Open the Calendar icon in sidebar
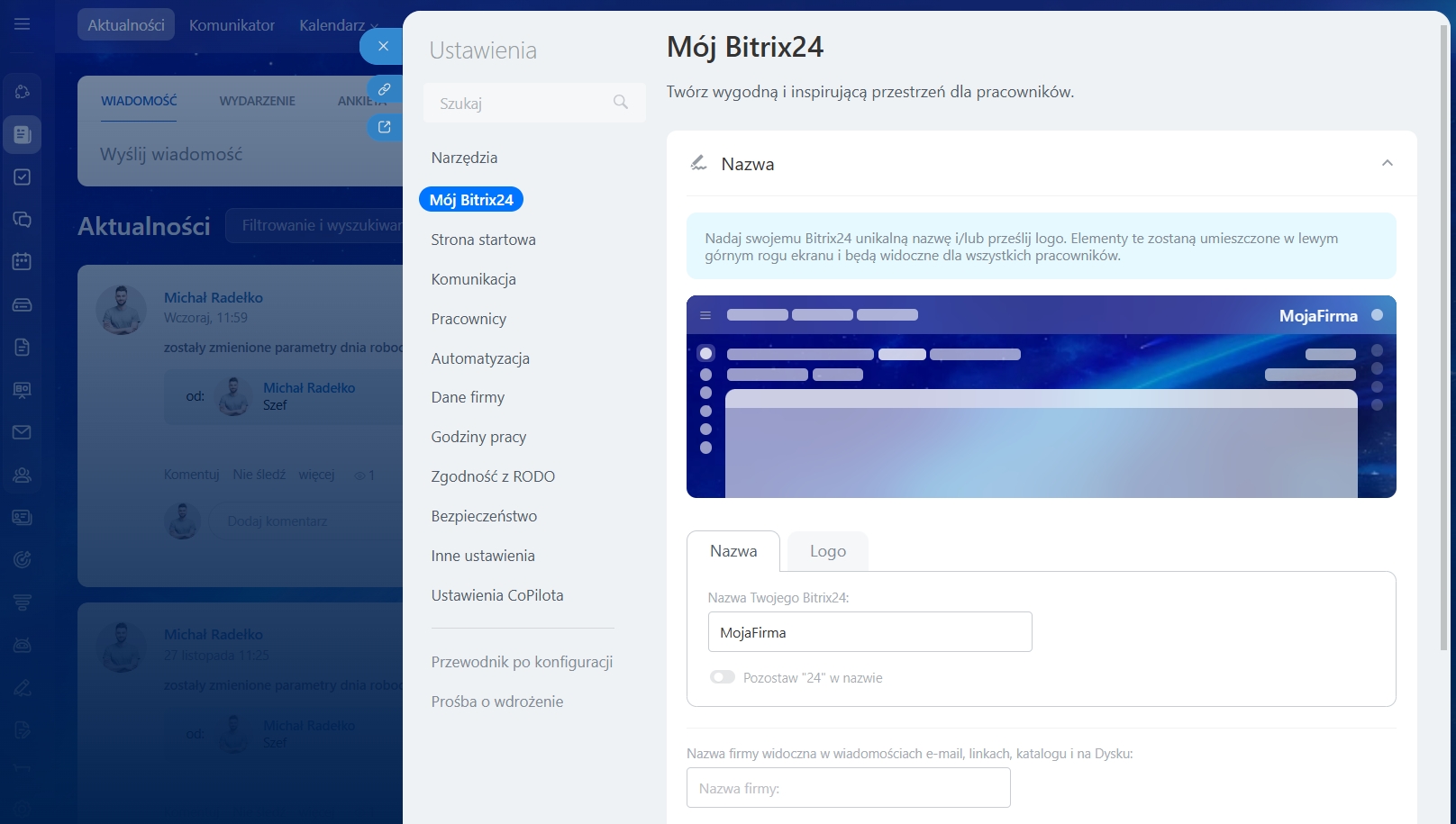The width and height of the screenshot is (1456, 824). (x=23, y=262)
